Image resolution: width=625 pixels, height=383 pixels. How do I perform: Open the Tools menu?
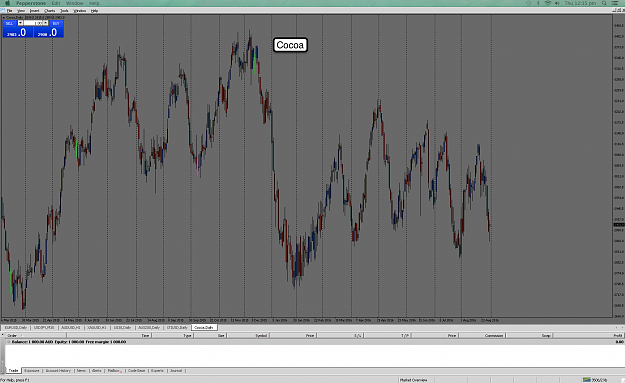tap(64, 11)
